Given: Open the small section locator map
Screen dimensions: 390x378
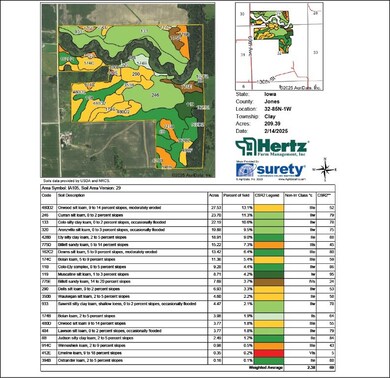Looking at the screenshot, I should click(x=279, y=47).
